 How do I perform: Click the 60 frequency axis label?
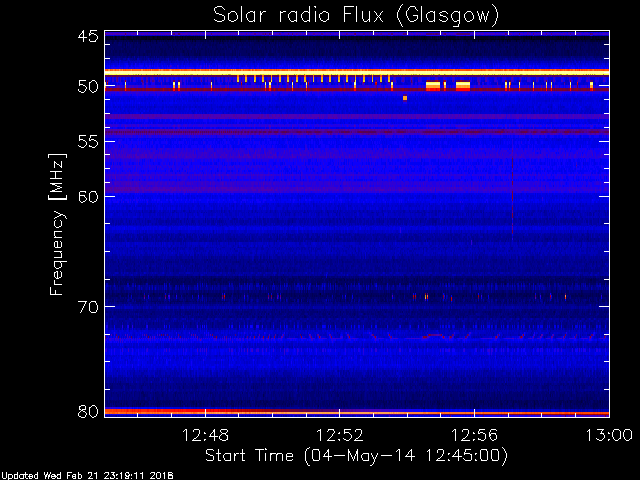tap(88, 196)
